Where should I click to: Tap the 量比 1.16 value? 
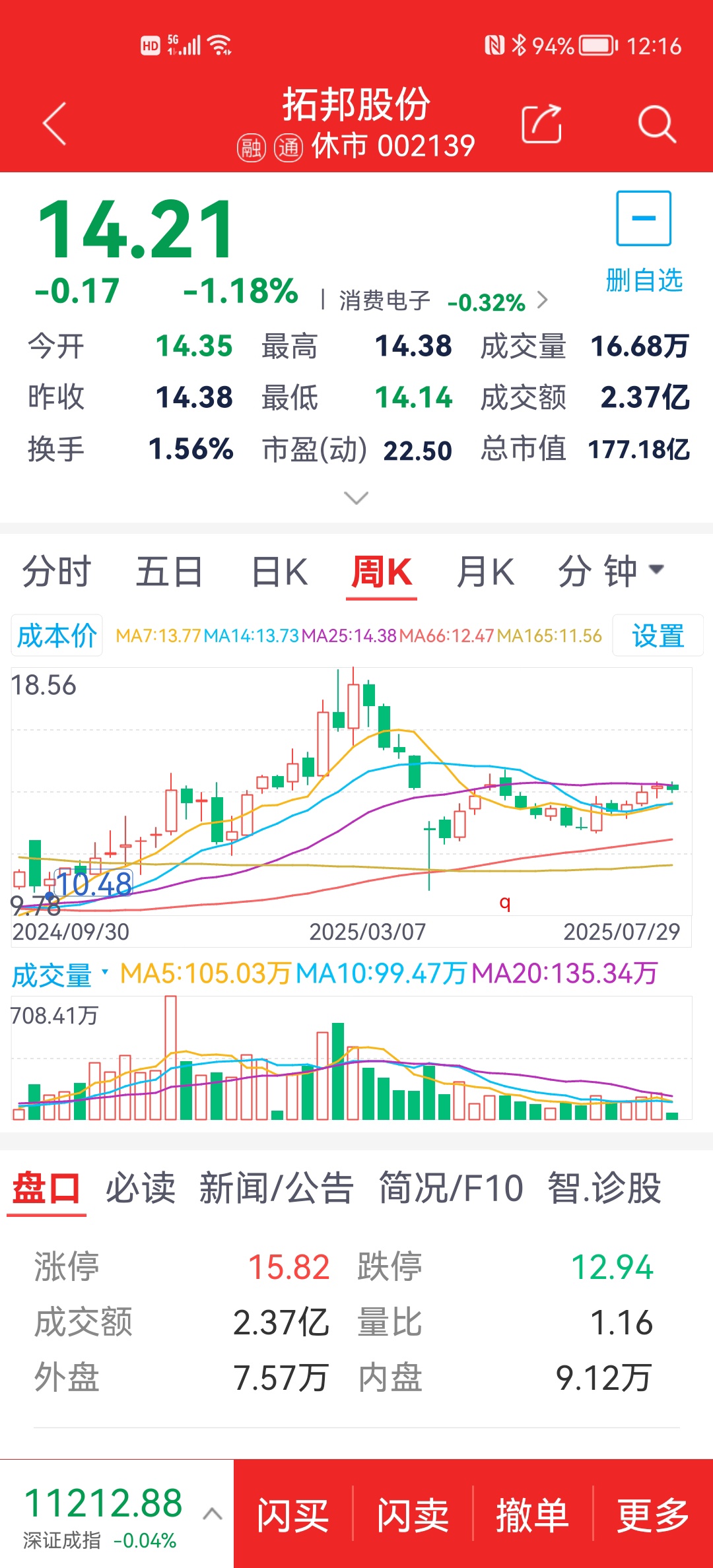621,1323
